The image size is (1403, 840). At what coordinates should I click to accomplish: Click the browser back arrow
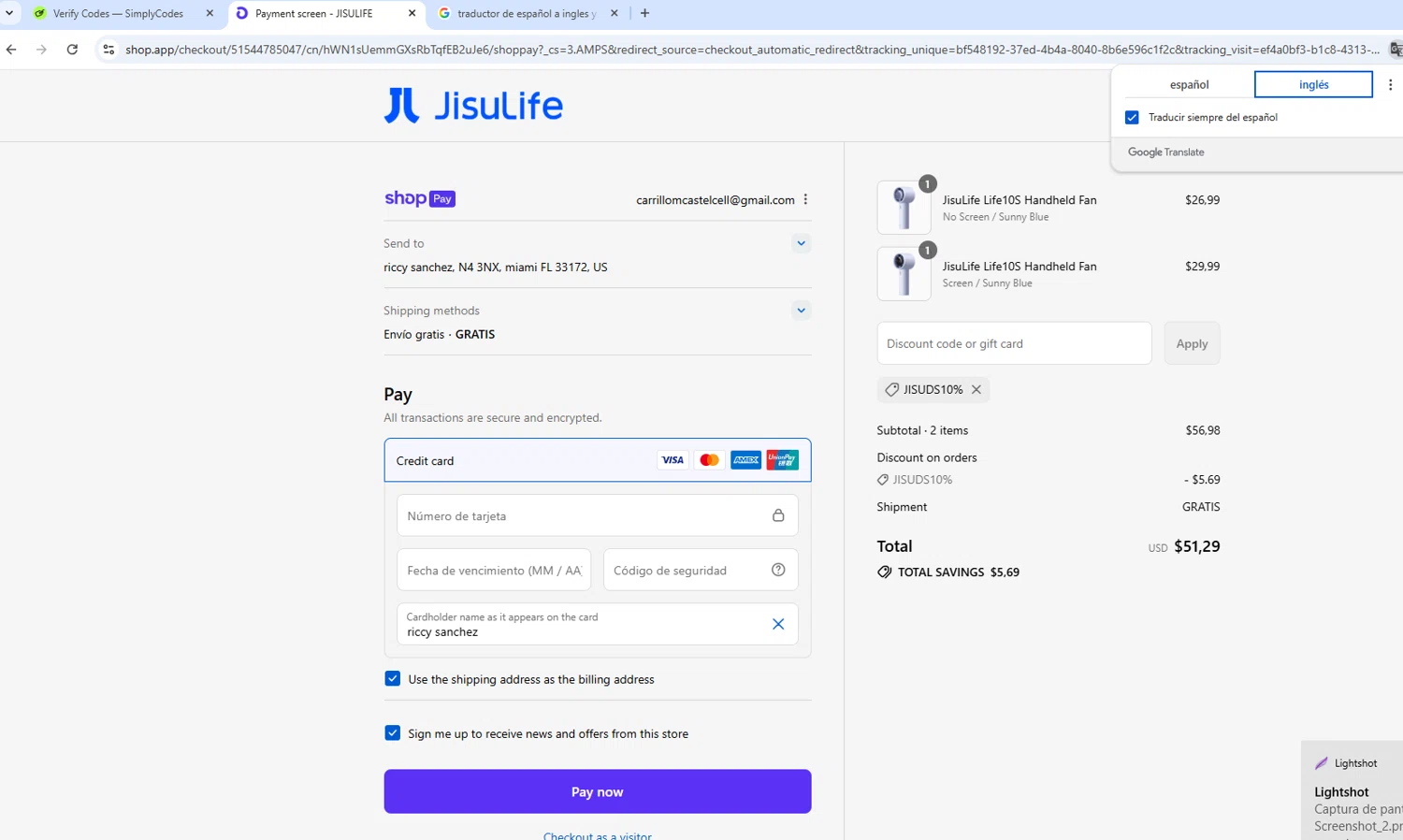(11, 50)
